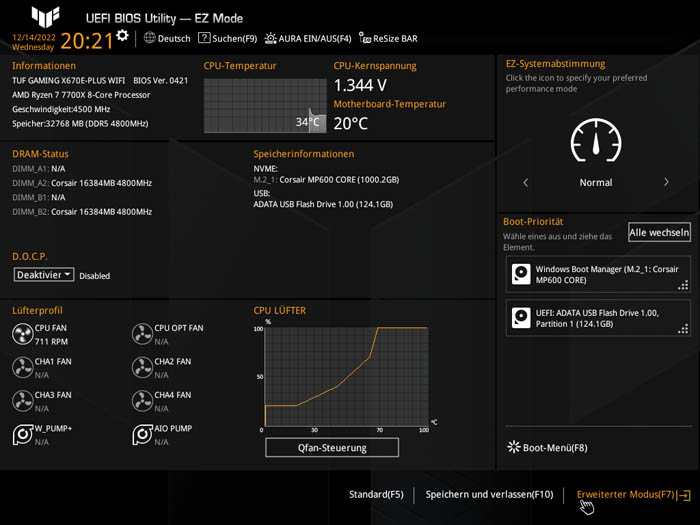Click Speichern und verlassen(F10)

click(489, 494)
